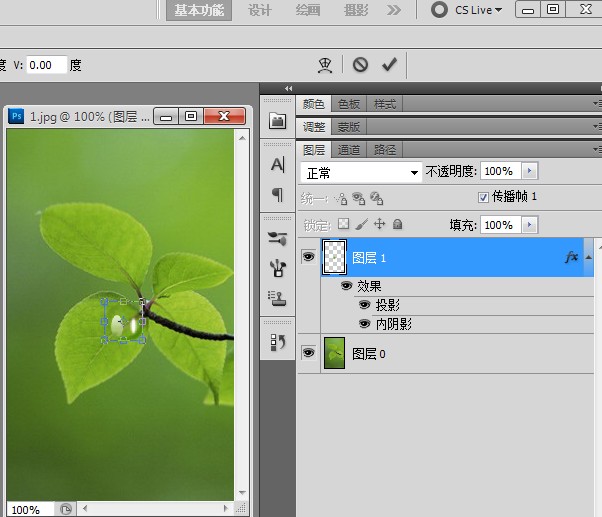This screenshot has width=602, height=517.
Task: Click the document vertical scrollbar down arrow
Action: [242, 492]
